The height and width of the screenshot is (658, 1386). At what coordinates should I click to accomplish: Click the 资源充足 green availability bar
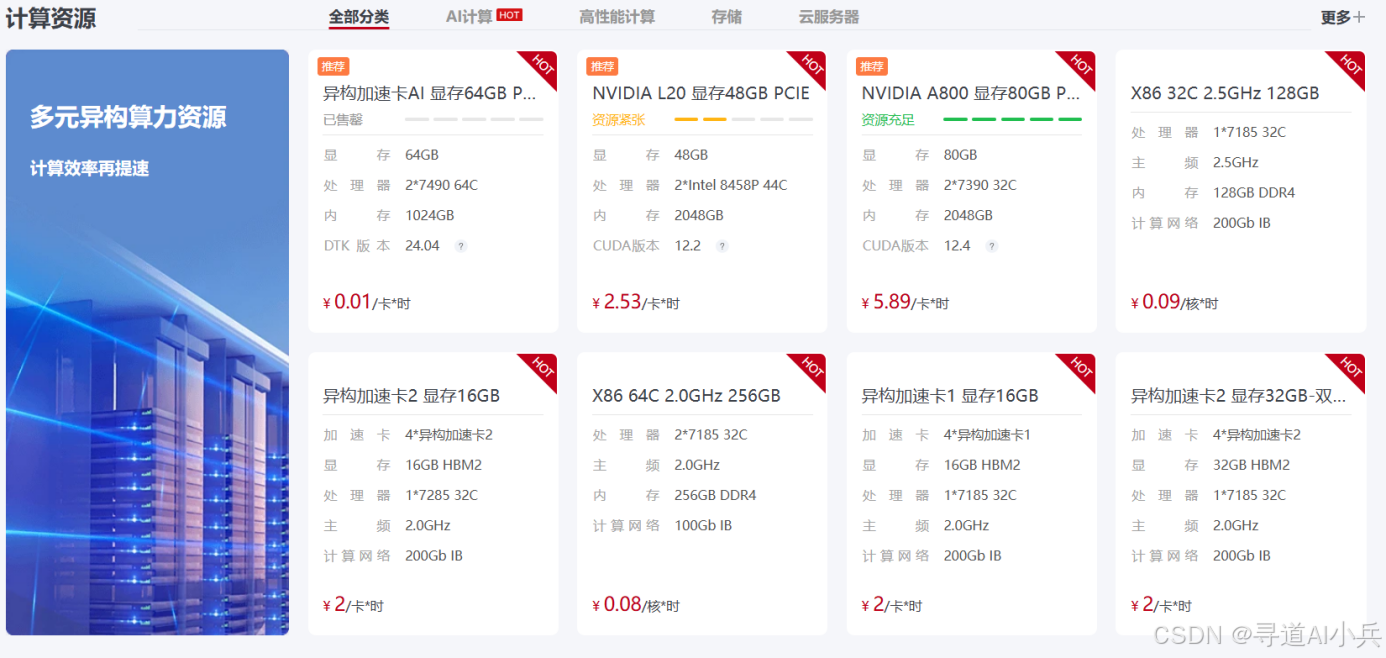coord(1012,120)
